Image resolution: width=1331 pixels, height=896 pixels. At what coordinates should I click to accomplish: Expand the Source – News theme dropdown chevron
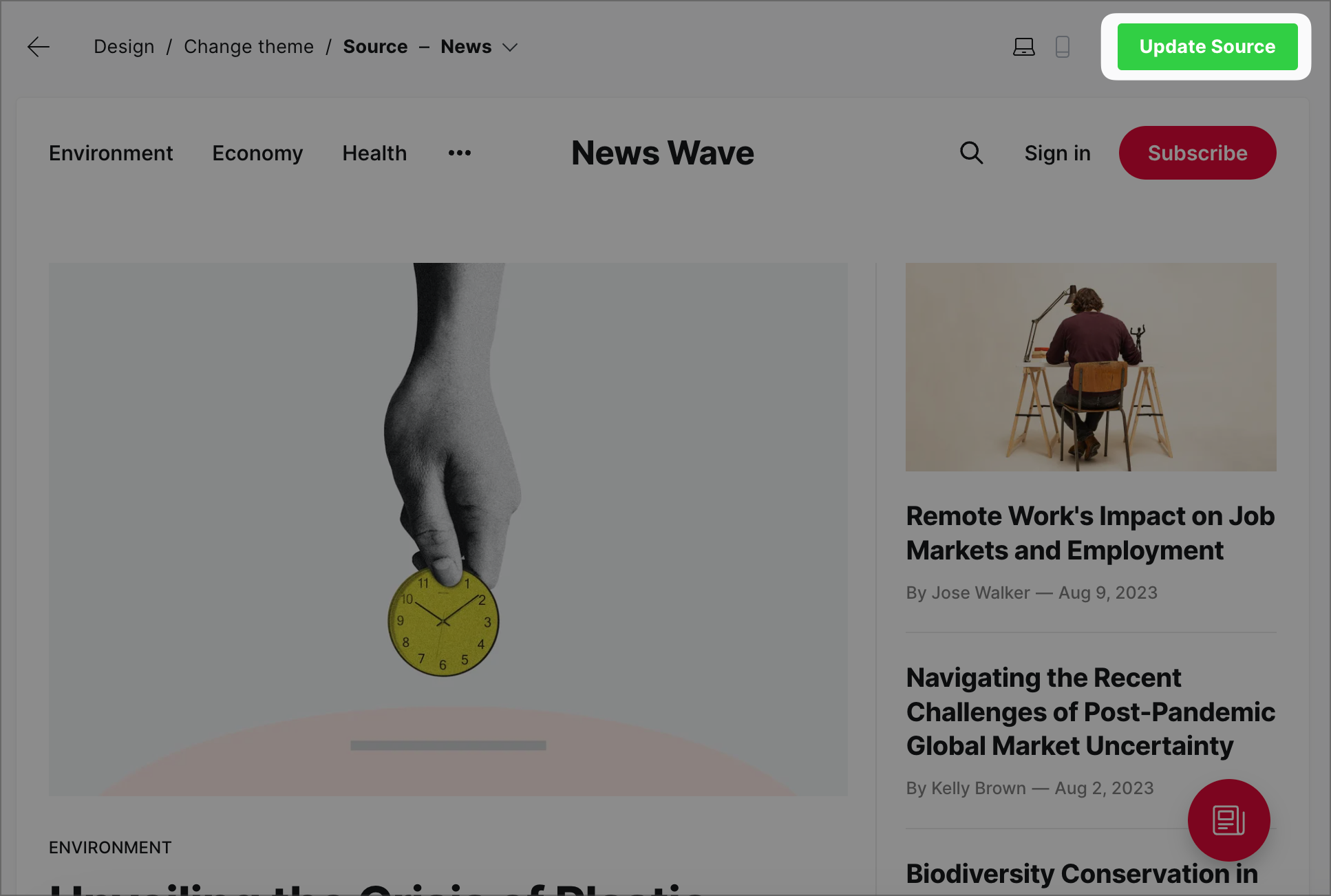[510, 47]
